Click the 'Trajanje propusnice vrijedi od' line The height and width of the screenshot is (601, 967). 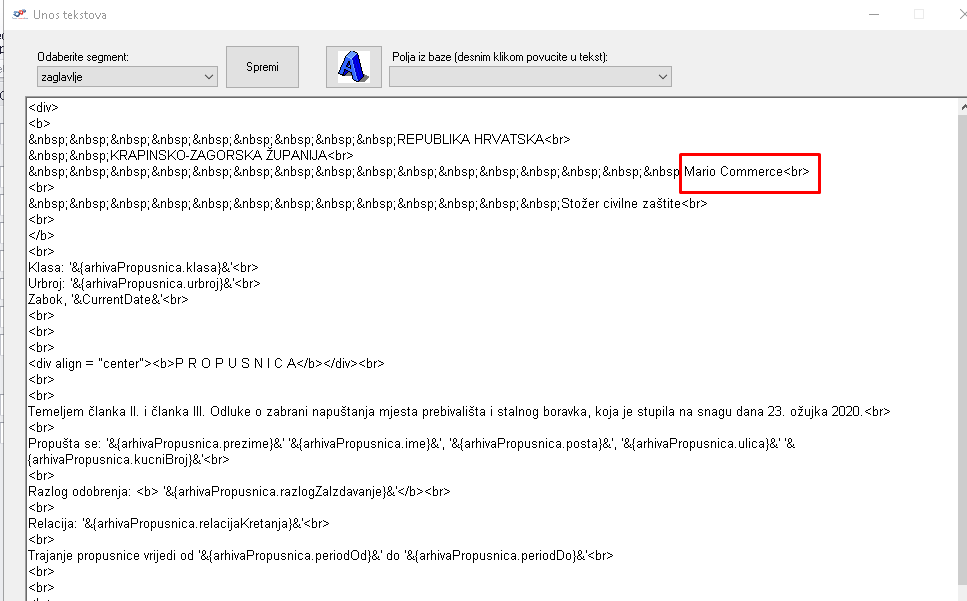(112, 555)
